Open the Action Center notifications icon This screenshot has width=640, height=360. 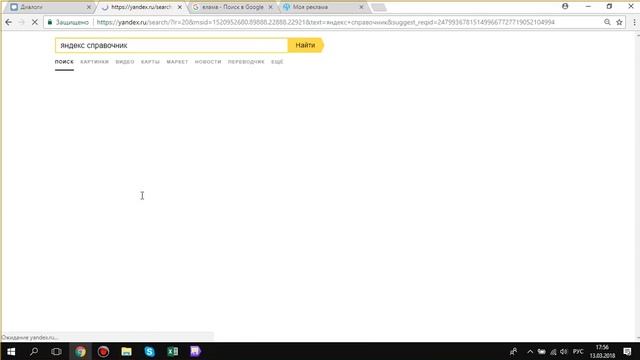pos(627,351)
